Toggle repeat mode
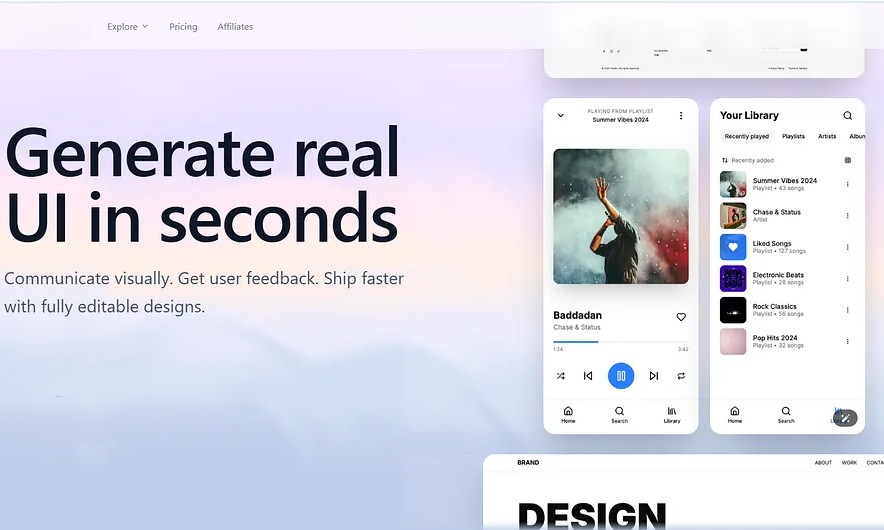This screenshot has height=530, width=884. pyautogui.click(x=681, y=376)
